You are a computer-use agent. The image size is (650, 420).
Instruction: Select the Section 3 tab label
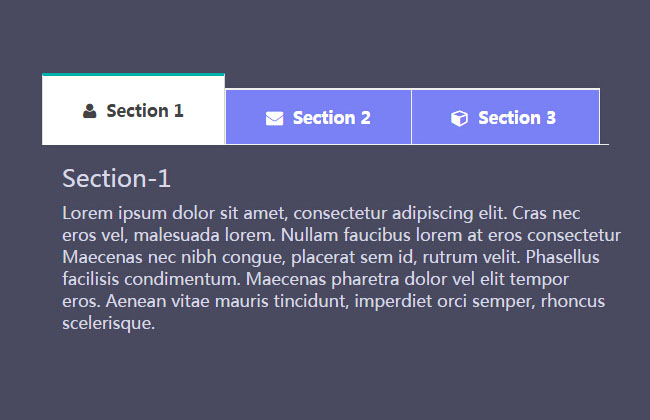click(x=517, y=118)
